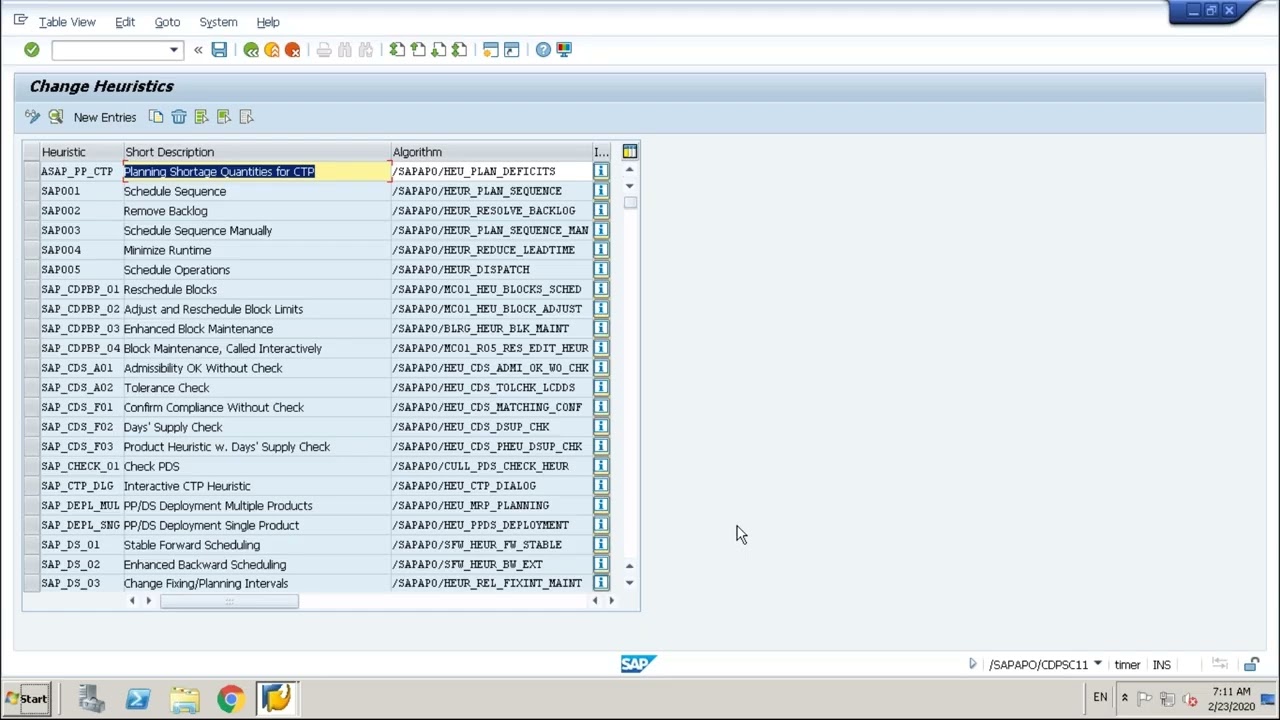Image resolution: width=1280 pixels, height=720 pixels.
Task: Click the vertical scrollbar thumb of the table
Action: pyautogui.click(x=630, y=202)
